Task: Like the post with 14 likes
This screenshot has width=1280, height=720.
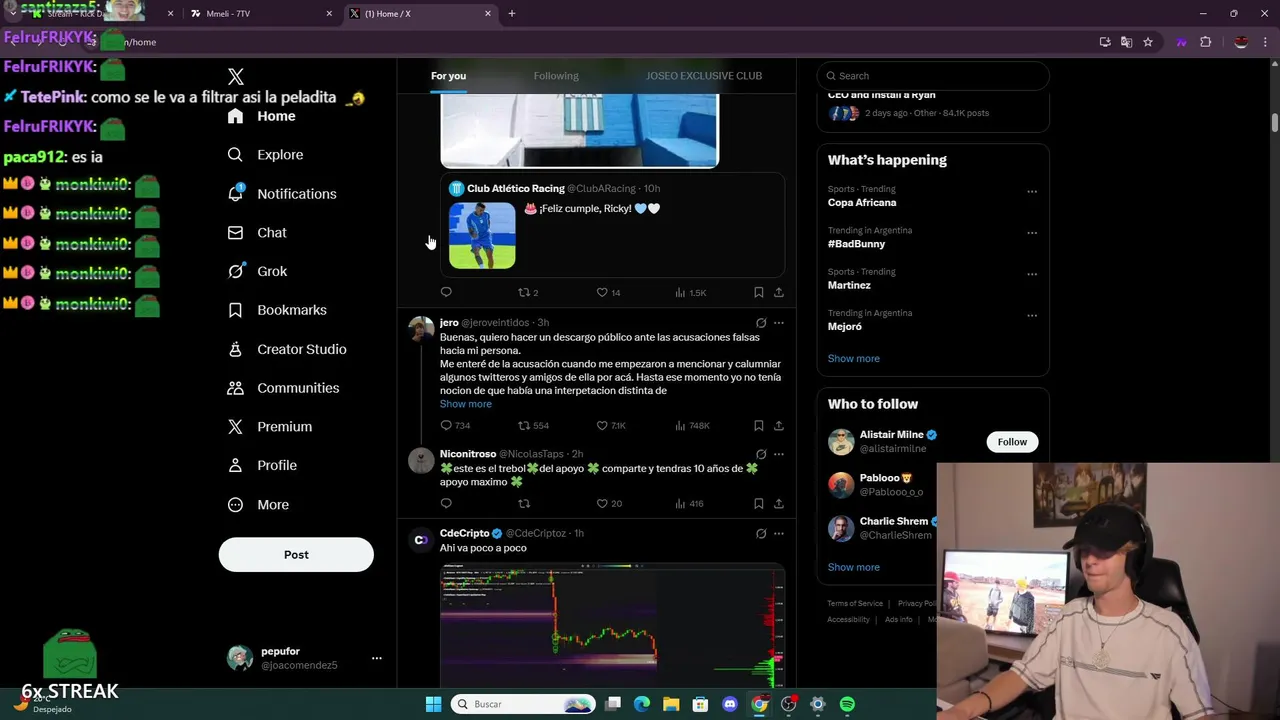Action: [608, 292]
